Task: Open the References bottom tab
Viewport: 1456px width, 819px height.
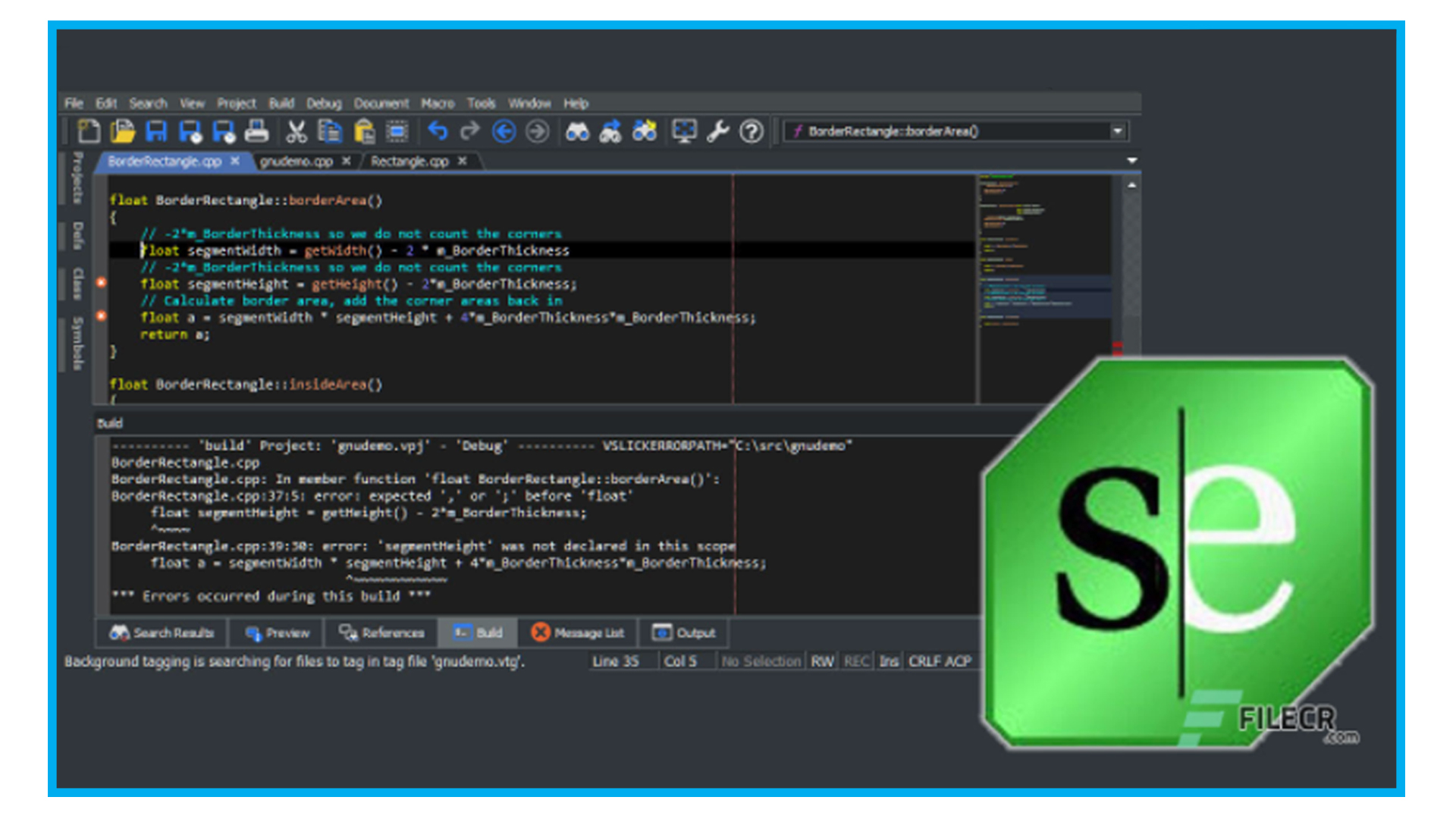Action: 381,632
